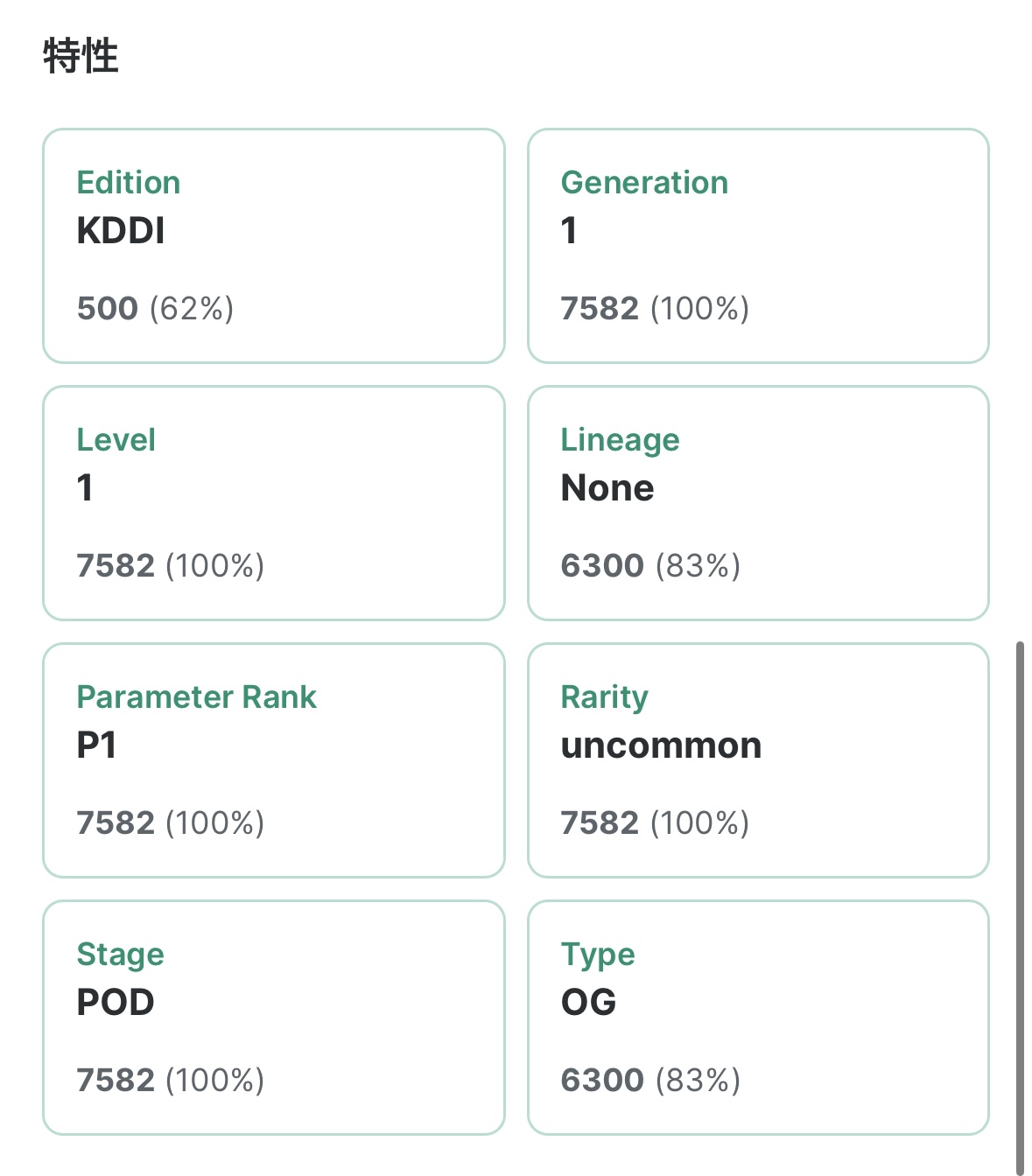Viewport: 1032px width, 1176px height.
Task: Open the Lineage None trait card
Action: click(758, 503)
